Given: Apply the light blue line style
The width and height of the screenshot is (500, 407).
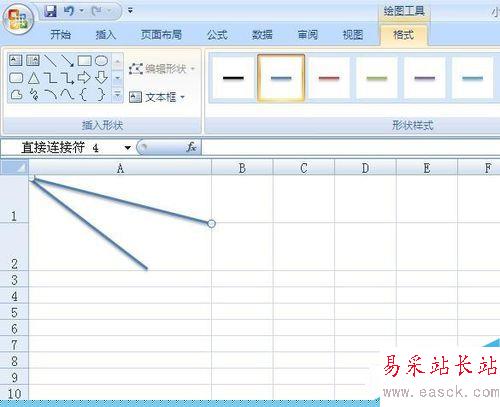Looking at the screenshot, I should coord(472,78).
